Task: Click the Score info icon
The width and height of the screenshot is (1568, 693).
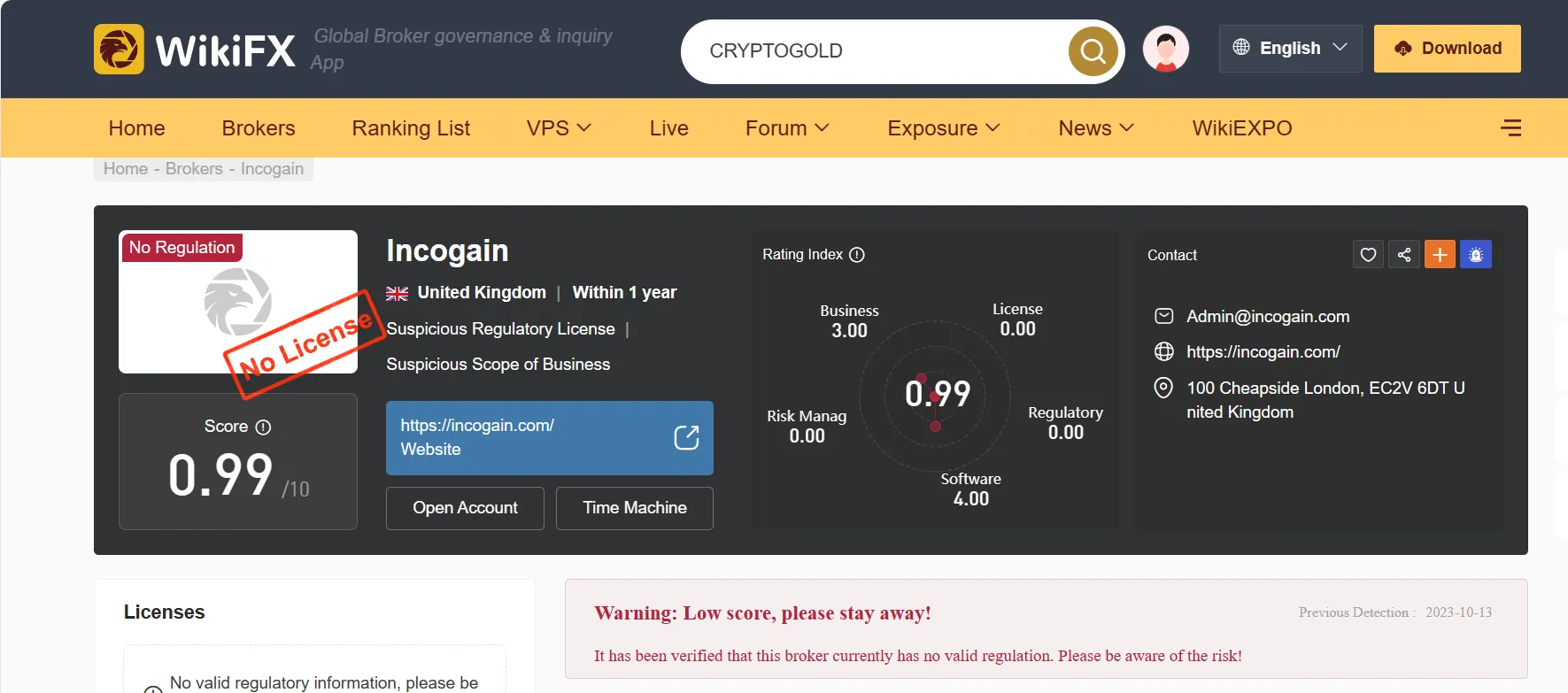Action: [263, 427]
